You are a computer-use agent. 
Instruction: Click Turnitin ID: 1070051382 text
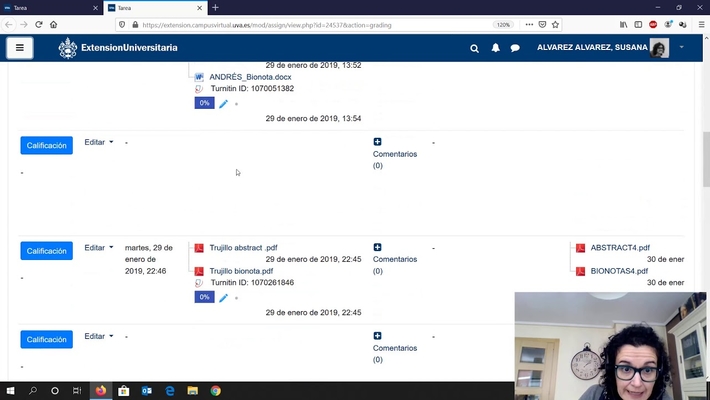point(252,88)
